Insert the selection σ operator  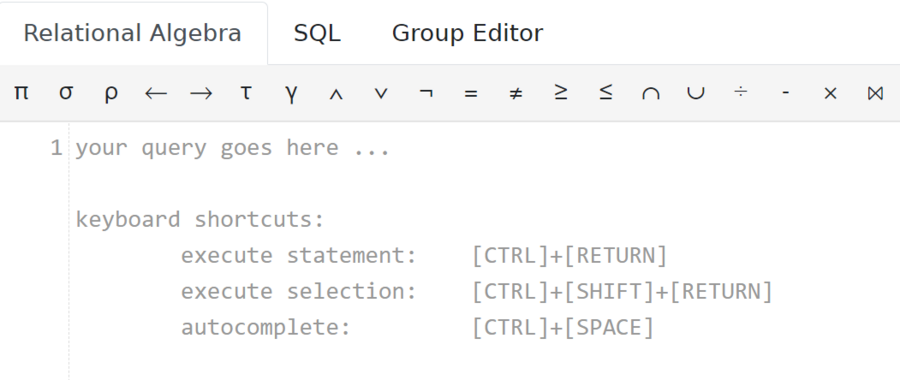point(66,92)
